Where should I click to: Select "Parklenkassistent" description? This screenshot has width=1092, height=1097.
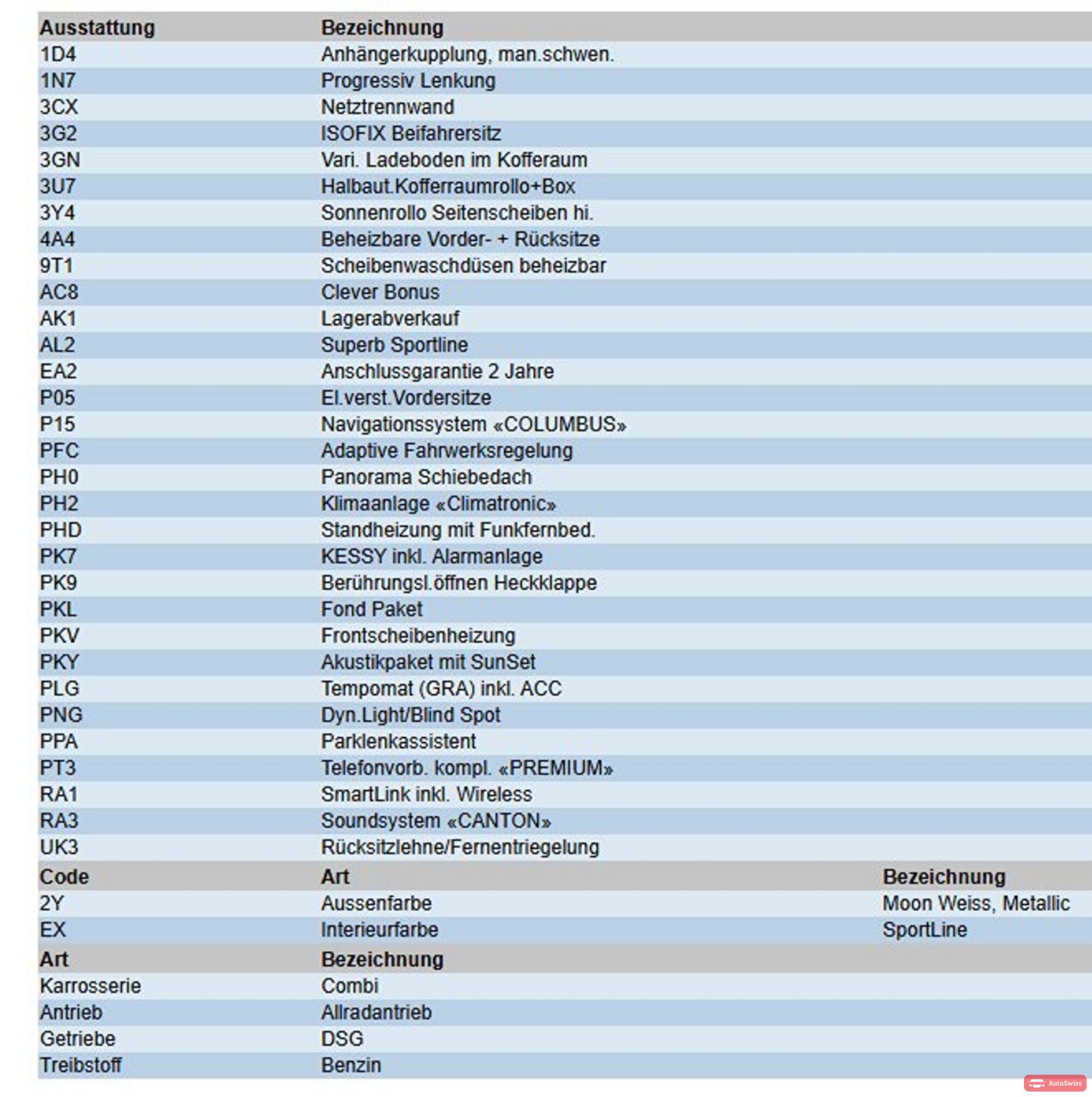tap(398, 741)
